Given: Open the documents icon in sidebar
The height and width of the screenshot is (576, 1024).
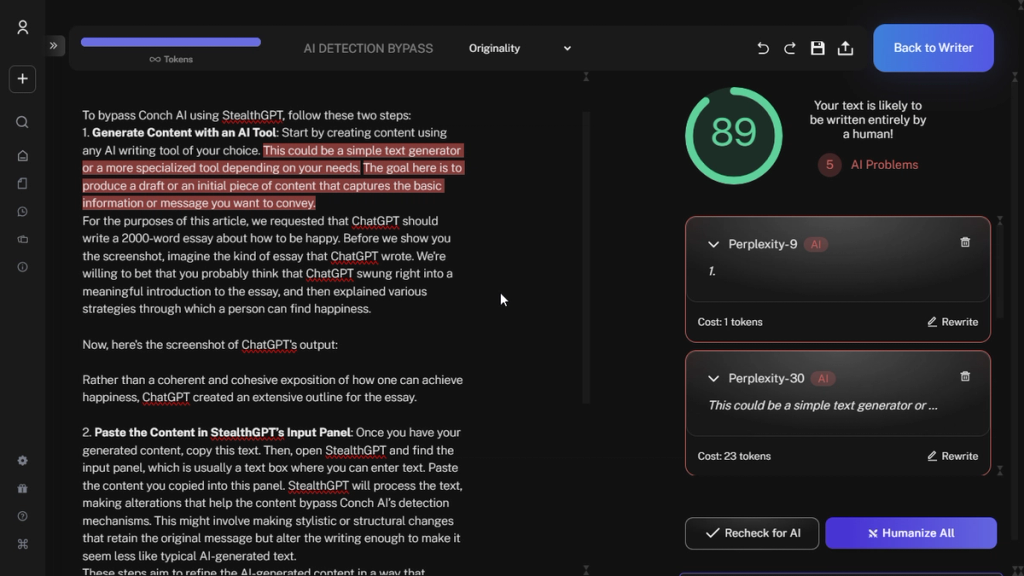Looking at the screenshot, I should (22, 184).
